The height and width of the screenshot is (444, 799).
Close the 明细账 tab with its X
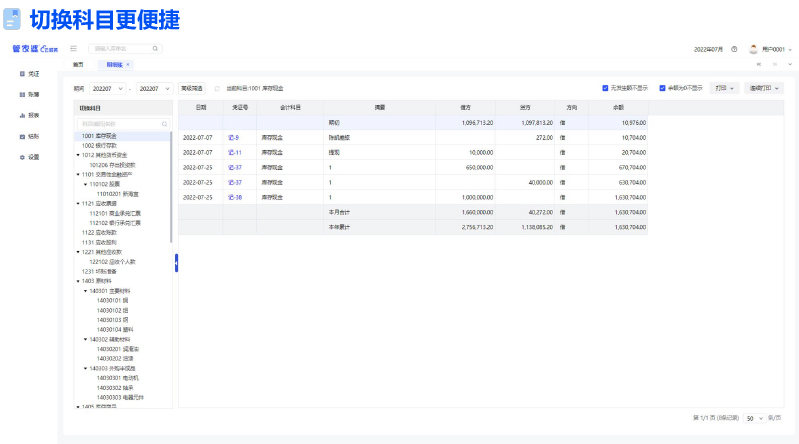(x=129, y=65)
